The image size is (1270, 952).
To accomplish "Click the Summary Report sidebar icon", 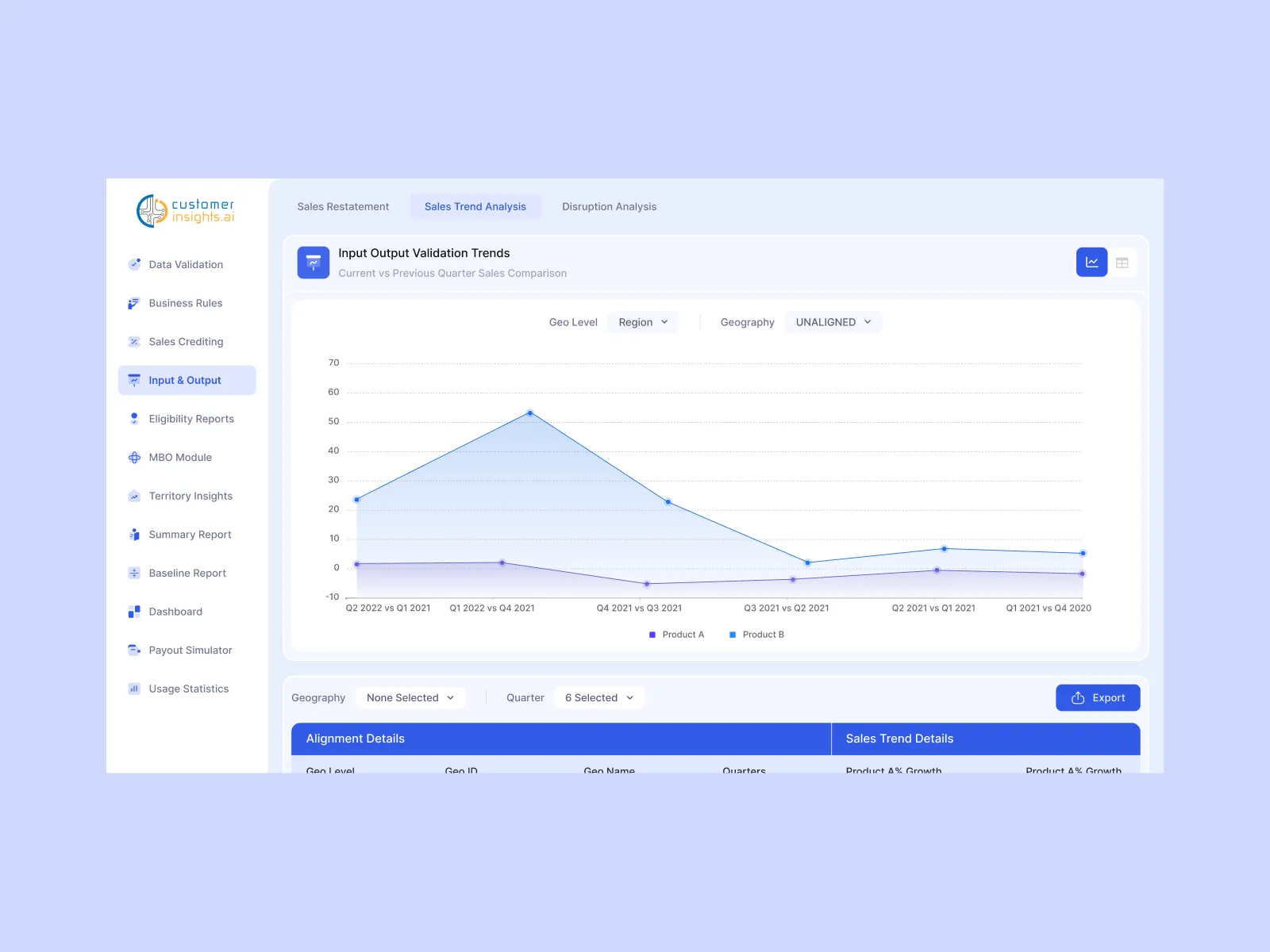I will pos(134,535).
